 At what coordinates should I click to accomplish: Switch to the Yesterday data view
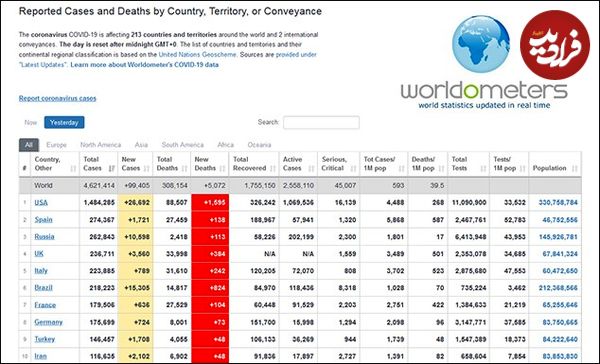point(64,122)
